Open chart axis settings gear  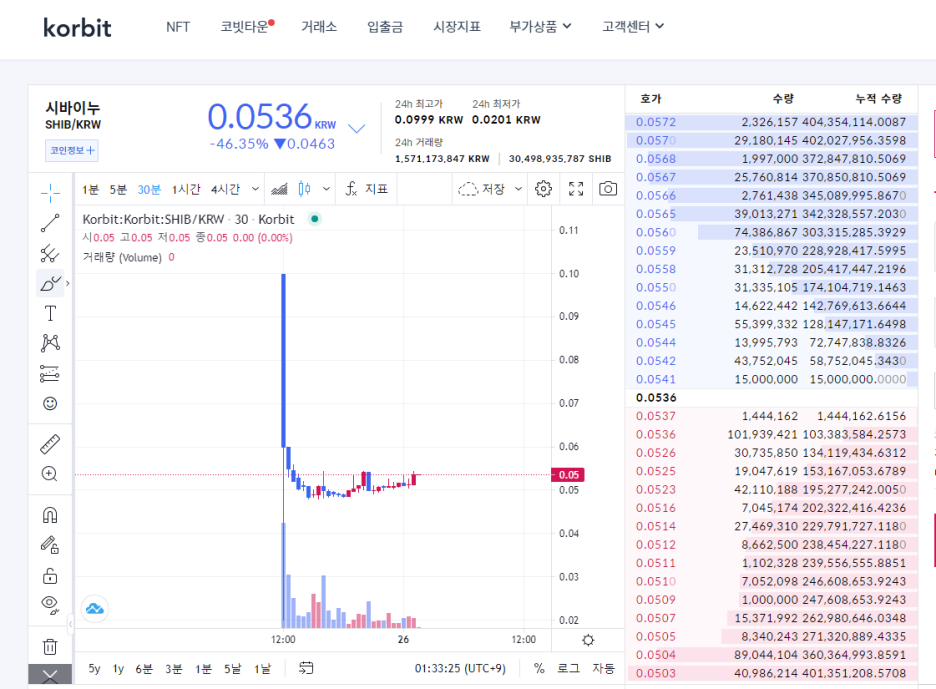click(588, 640)
